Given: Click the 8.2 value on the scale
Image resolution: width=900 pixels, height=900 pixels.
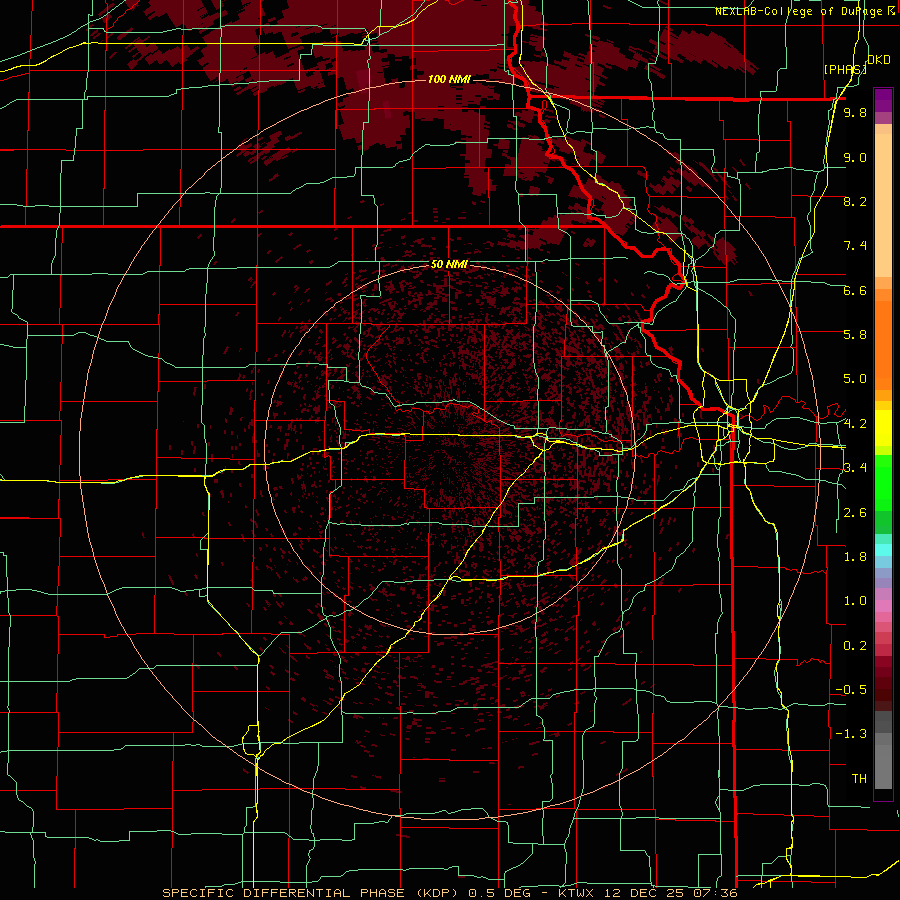Looking at the screenshot, I should [855, 202].
